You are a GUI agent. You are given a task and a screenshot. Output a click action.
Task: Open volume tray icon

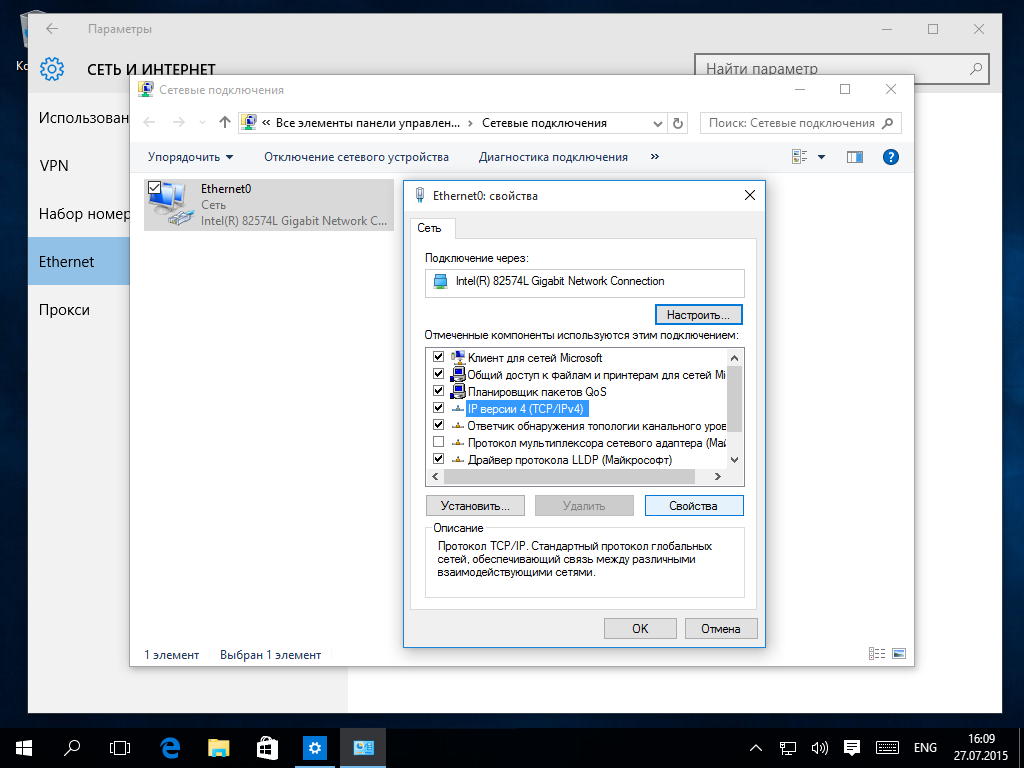point(820,748)
